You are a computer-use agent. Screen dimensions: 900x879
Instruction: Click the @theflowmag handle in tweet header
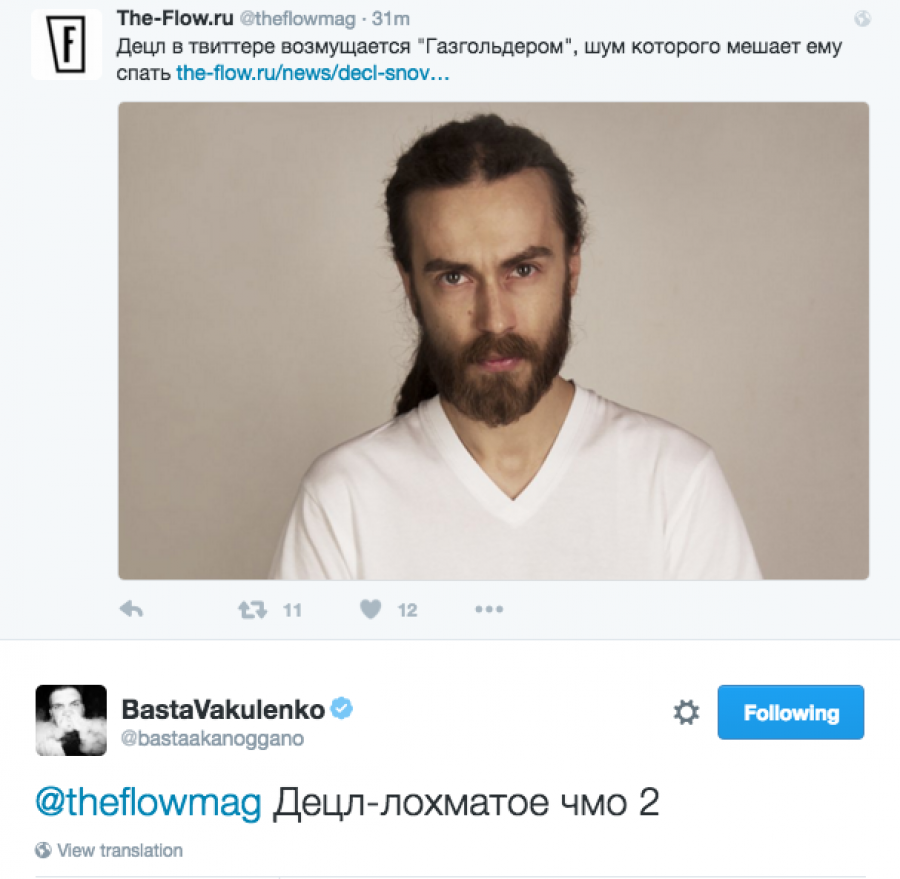click(x=297, y=19)
